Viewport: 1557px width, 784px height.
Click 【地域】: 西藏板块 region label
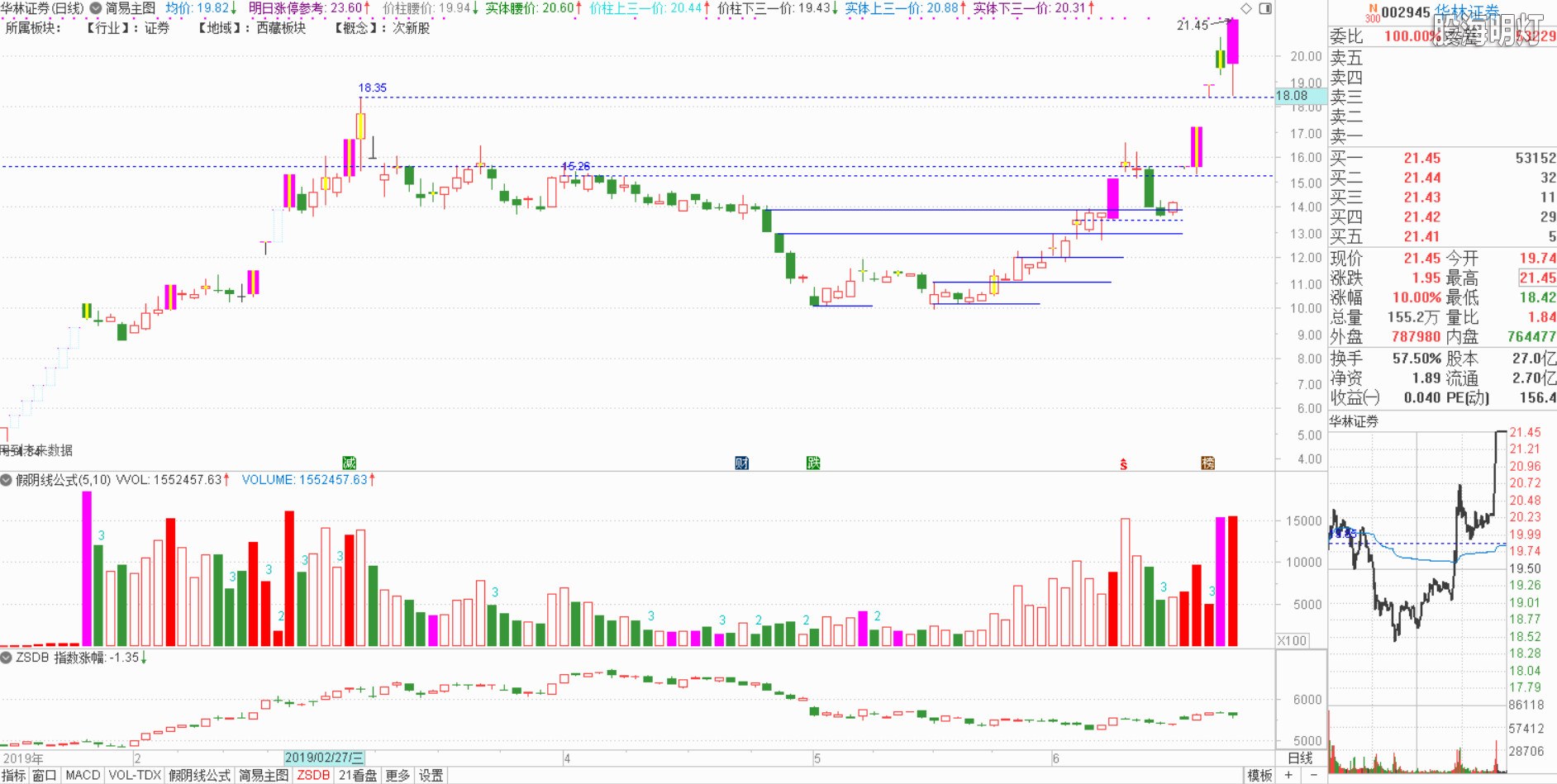coord(251,28)
